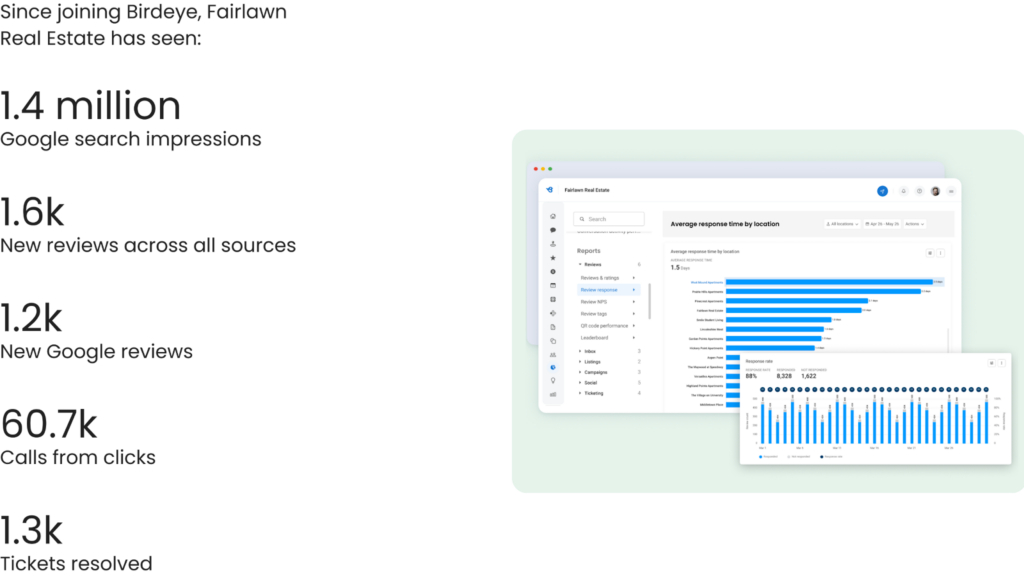Screen dimensions: 1024x576
Task: Open the star reviews icon in sidebar
Action: [x=552, y=258]
